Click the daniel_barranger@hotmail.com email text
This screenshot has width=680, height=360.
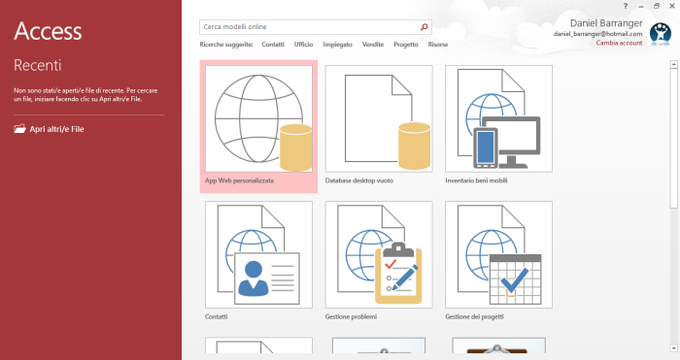point(598,34)
